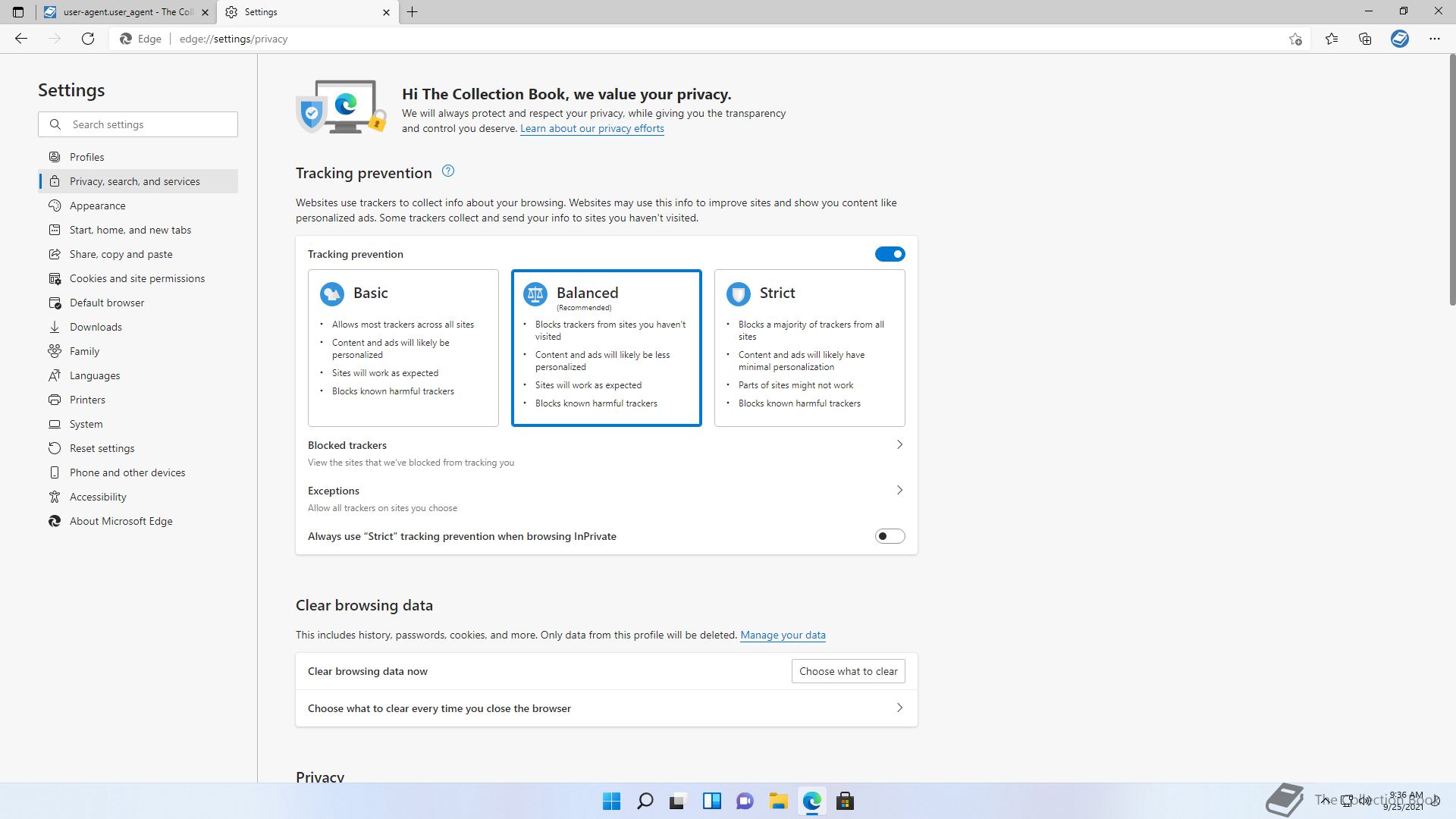1456x819 pixels.
Task: Click the Printers sidebar icon
Action: point(55,400)
